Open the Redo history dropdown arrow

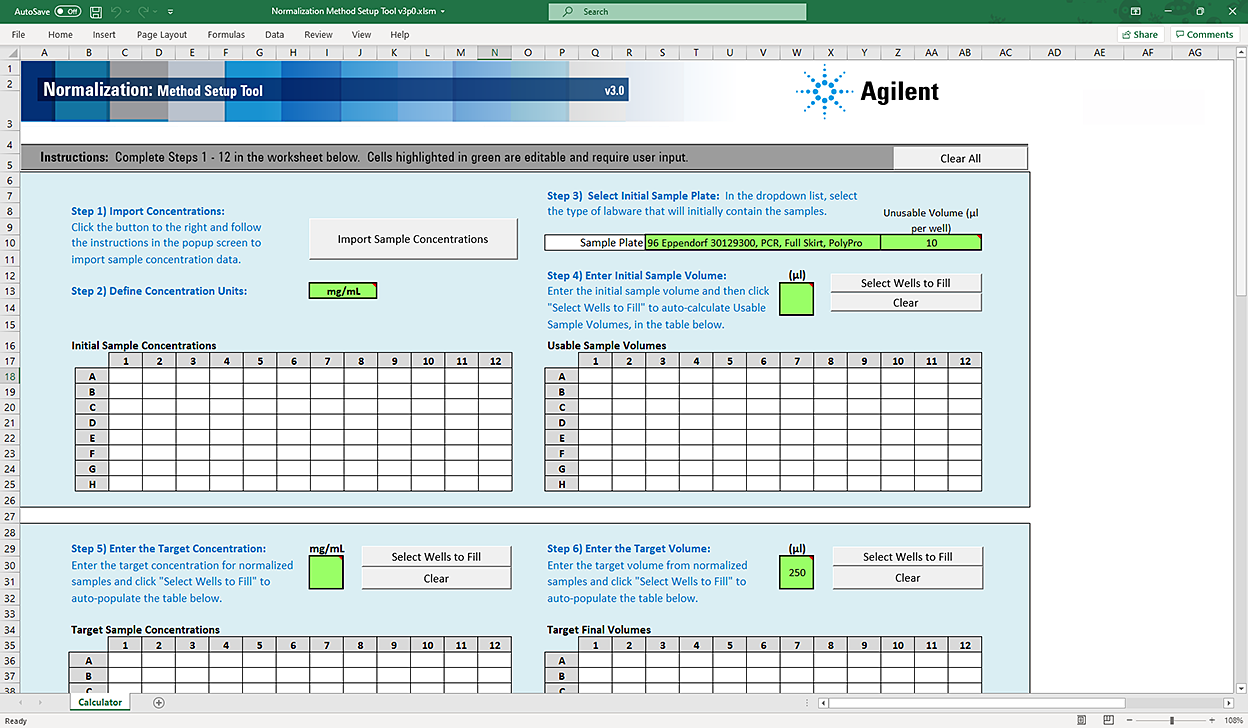155,12
